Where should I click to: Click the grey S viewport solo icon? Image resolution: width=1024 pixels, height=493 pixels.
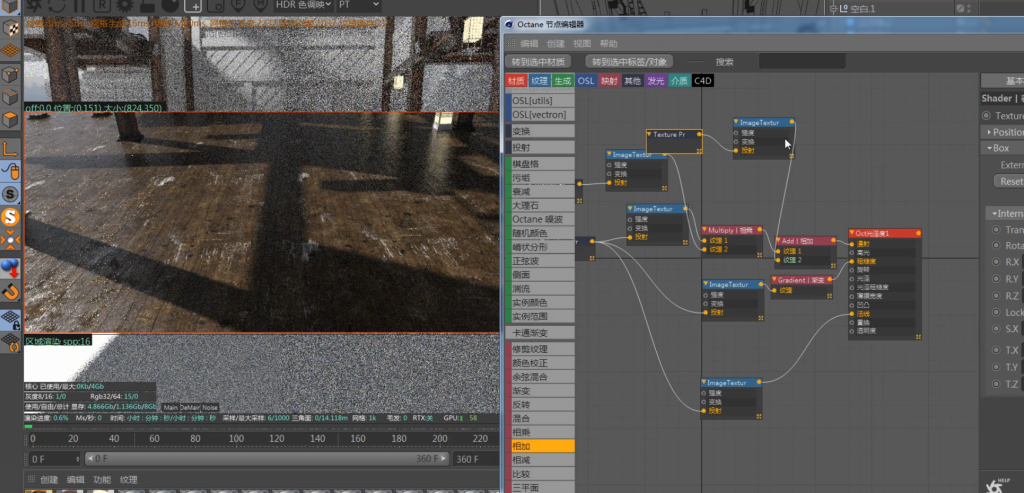click(10, 194)
